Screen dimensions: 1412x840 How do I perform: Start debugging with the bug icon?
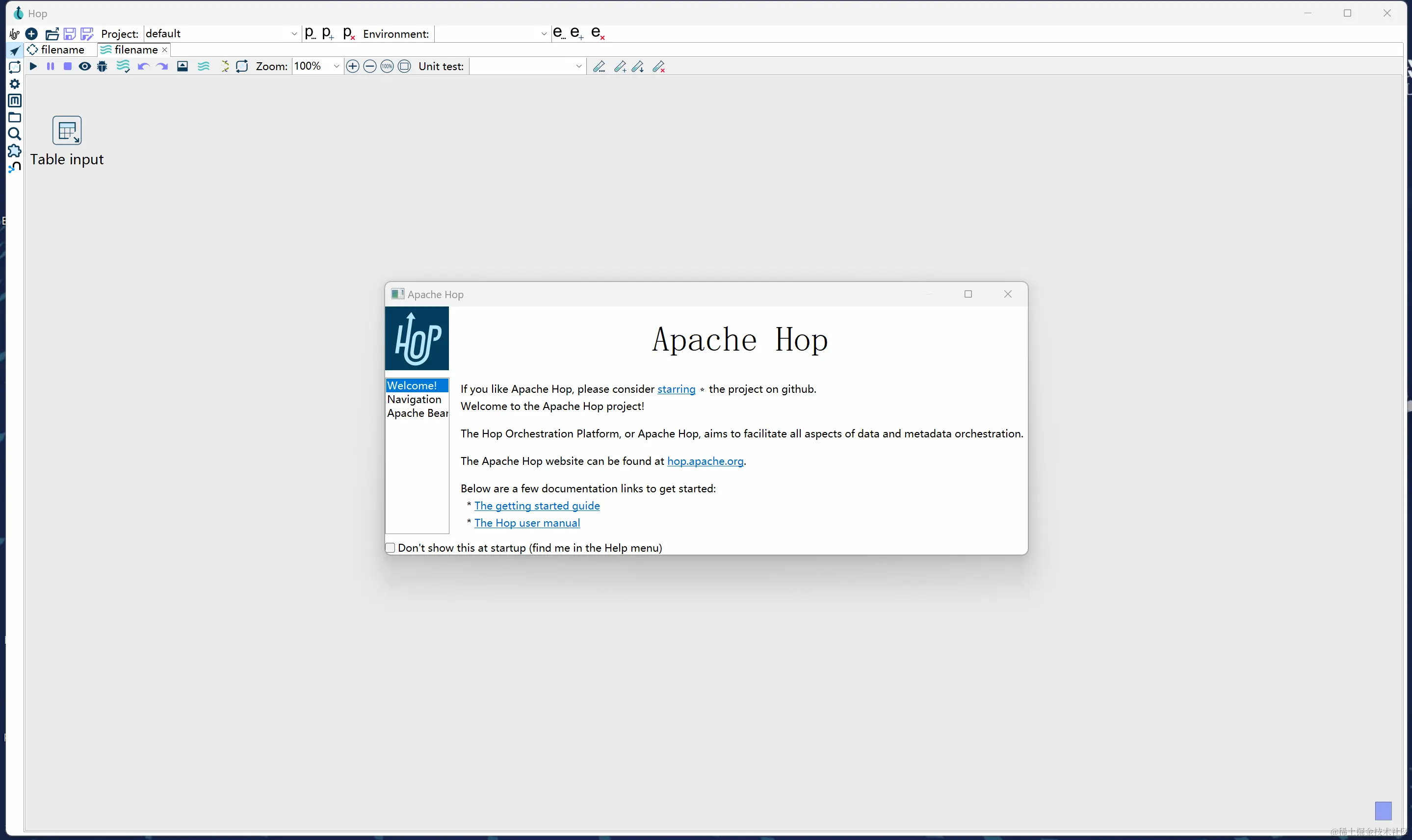[102, 66]
